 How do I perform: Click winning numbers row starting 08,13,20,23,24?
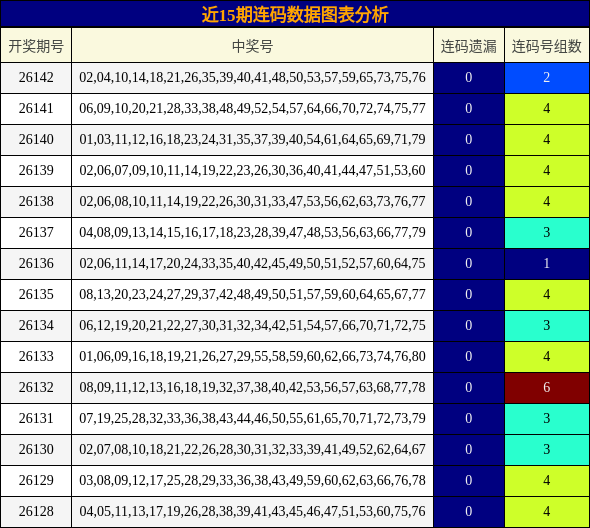point(252,294)
